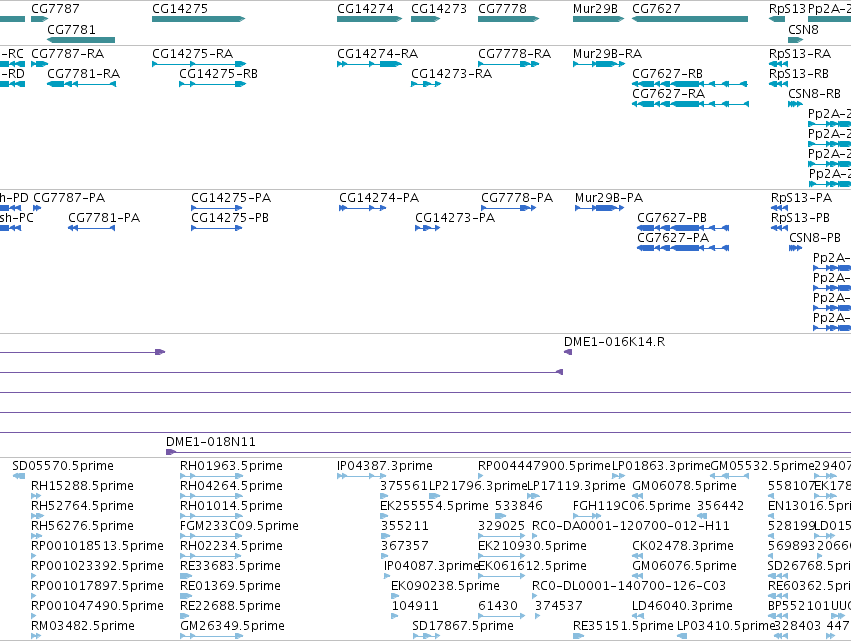Click transcript RpS13-RB
Screen dimensions: 851x641
[x=799, y=74]
